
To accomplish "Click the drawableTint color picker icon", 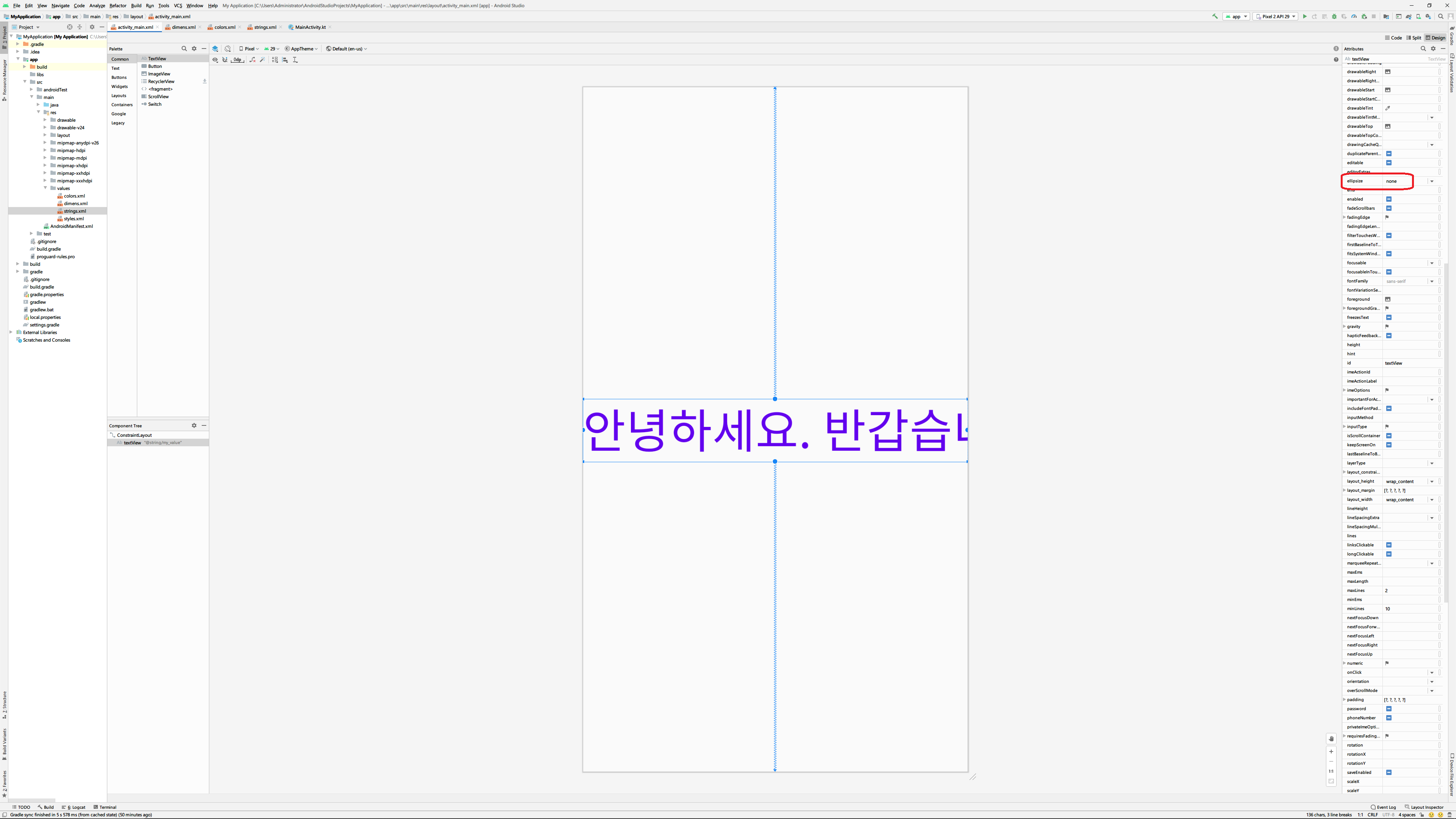I will (1387, 108).
